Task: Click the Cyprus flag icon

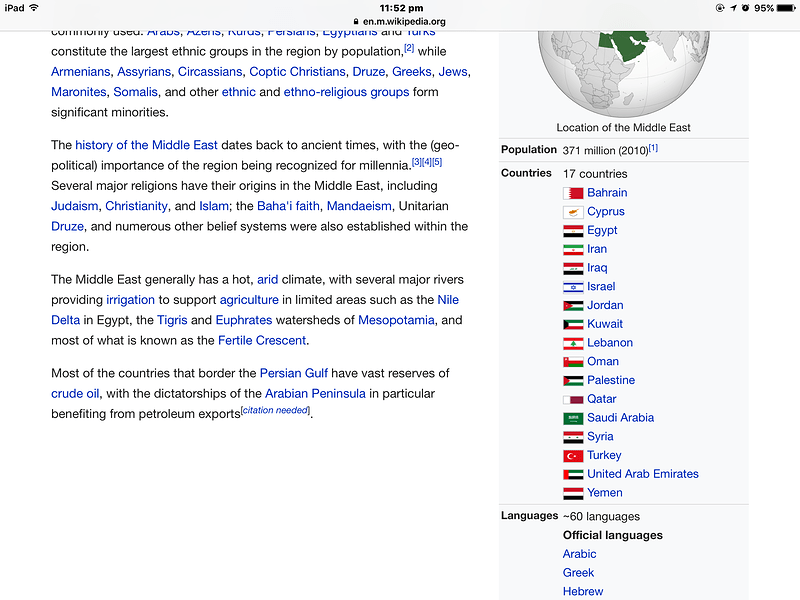Action: 573,212
